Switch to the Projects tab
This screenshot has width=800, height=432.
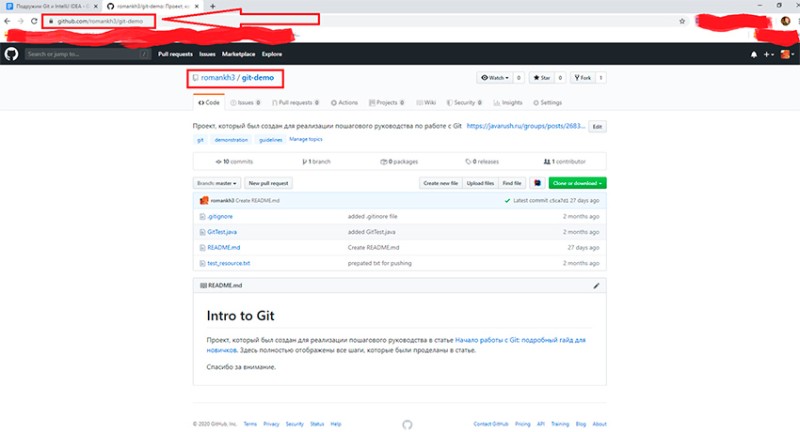click(386, 103)
